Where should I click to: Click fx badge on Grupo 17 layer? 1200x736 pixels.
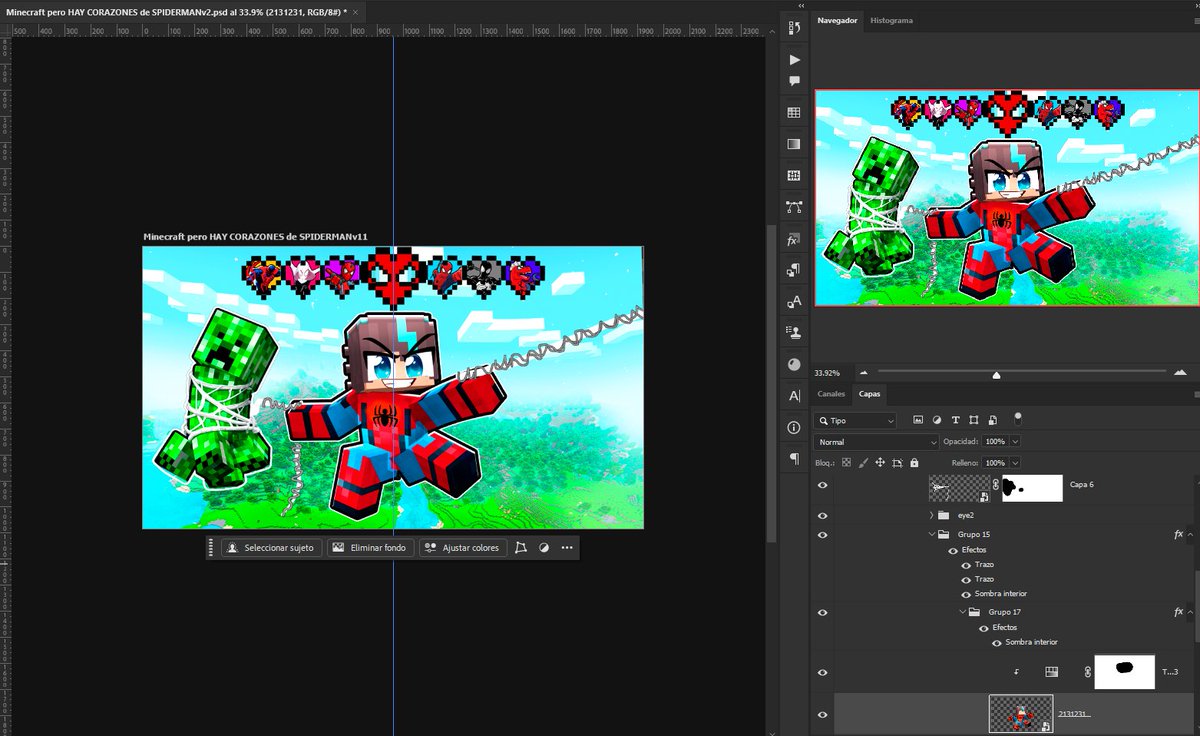[1178, 612]
